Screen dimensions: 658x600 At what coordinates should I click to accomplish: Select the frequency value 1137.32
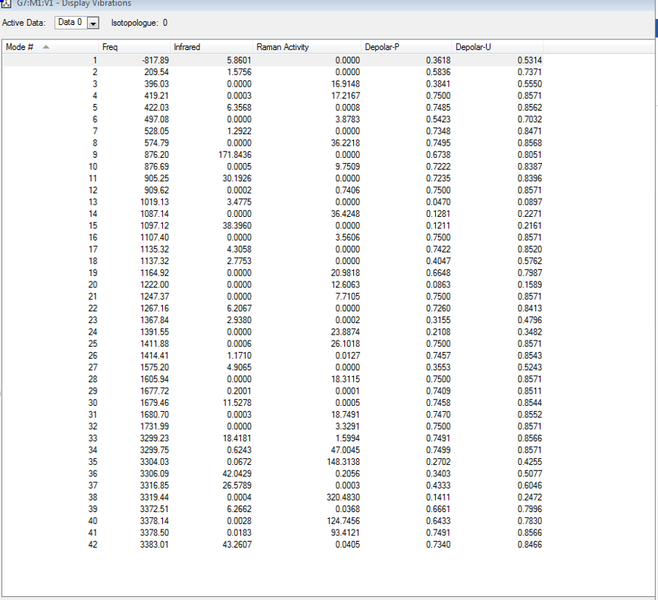coord(154,261)
